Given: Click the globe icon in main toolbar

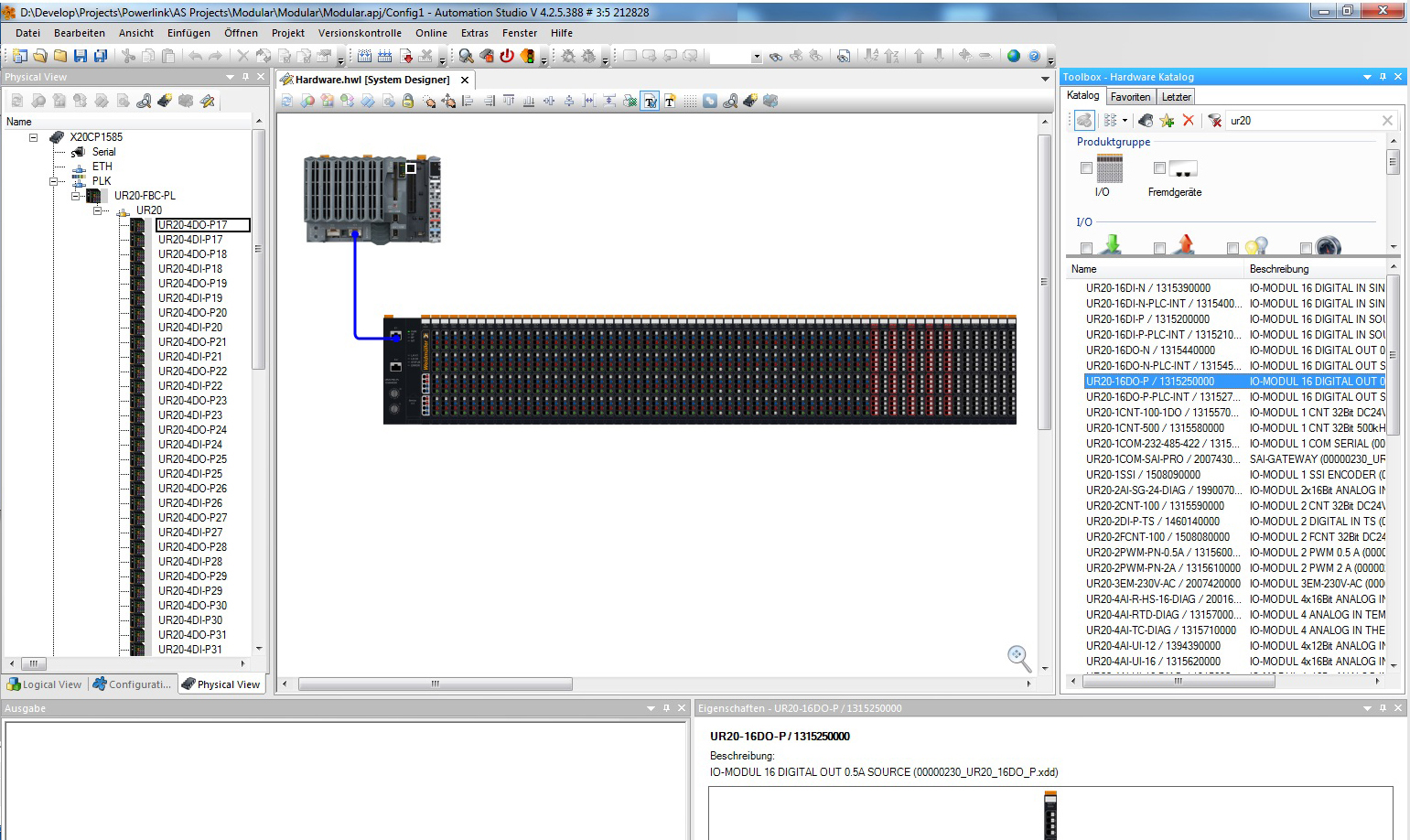Looking at the screenshot, I should point(1013,56).
